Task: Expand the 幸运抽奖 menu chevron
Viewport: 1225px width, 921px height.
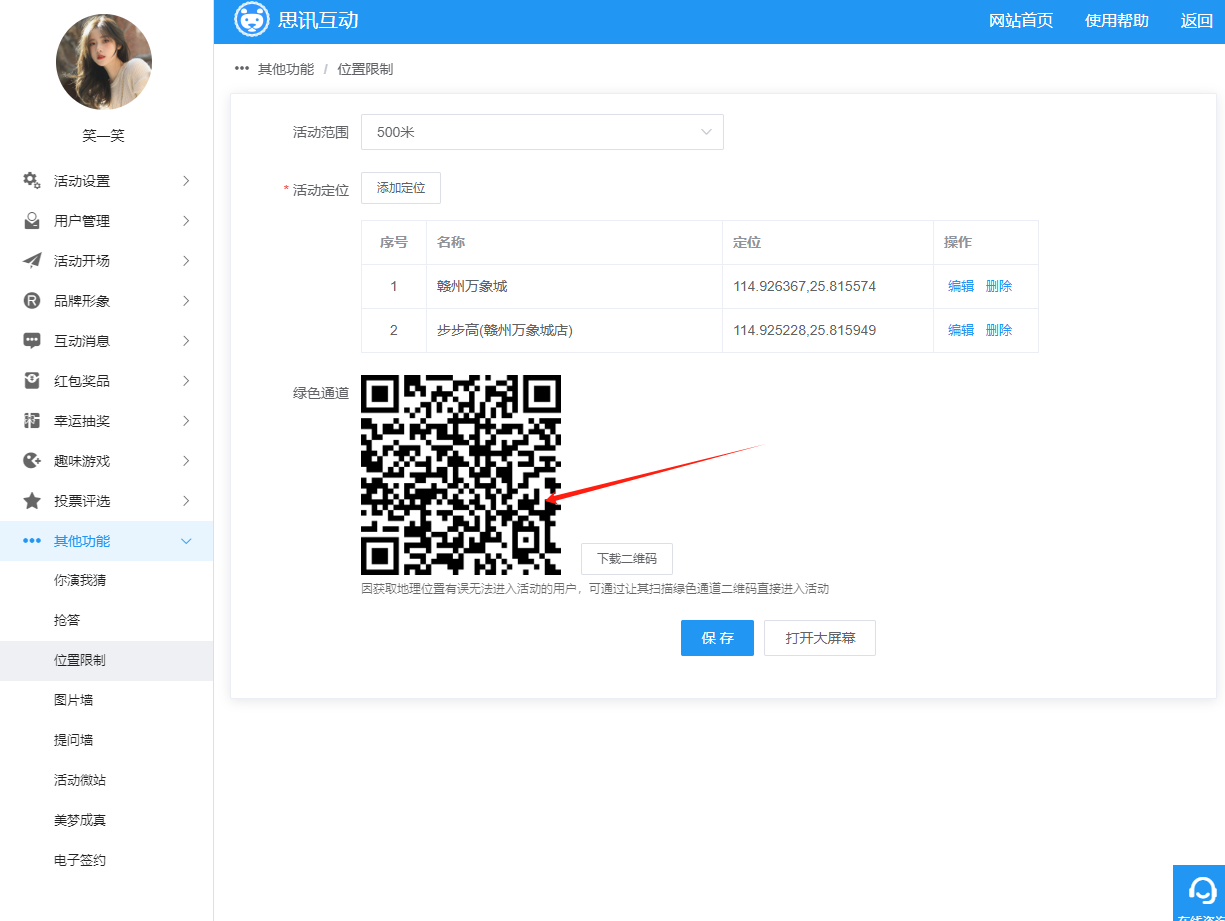Action: click(x=186, y=421)
